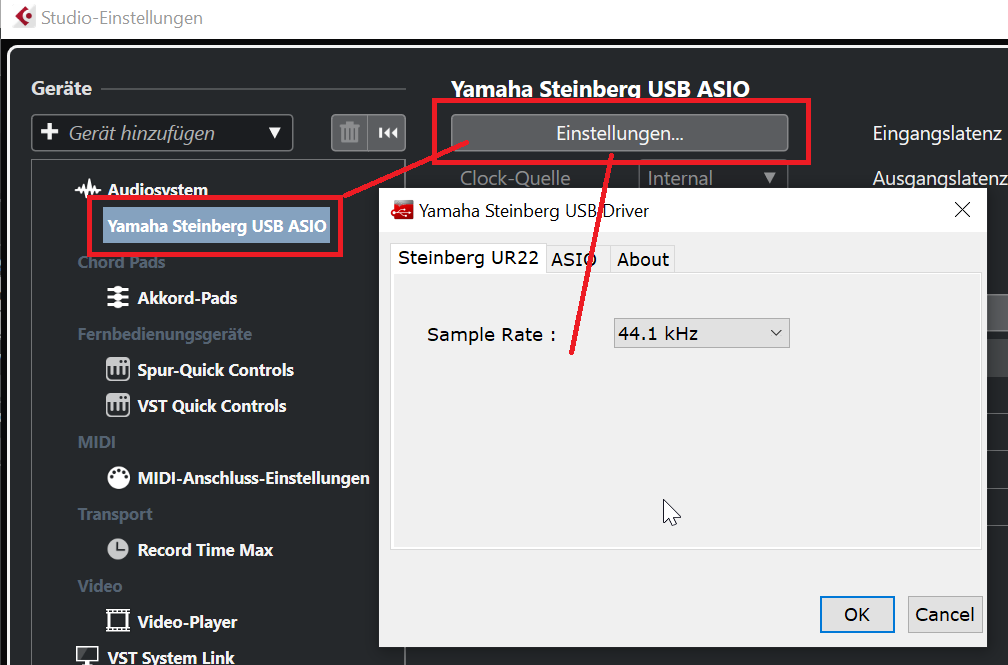
Task: Click the MIDI-Anschluss-Einstellungen connector icon
Action: (x=118, y=478)
